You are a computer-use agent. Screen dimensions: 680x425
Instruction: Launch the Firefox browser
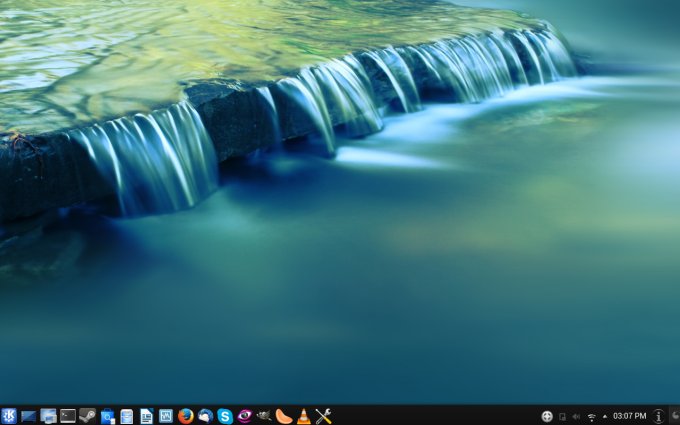[185, 416]
